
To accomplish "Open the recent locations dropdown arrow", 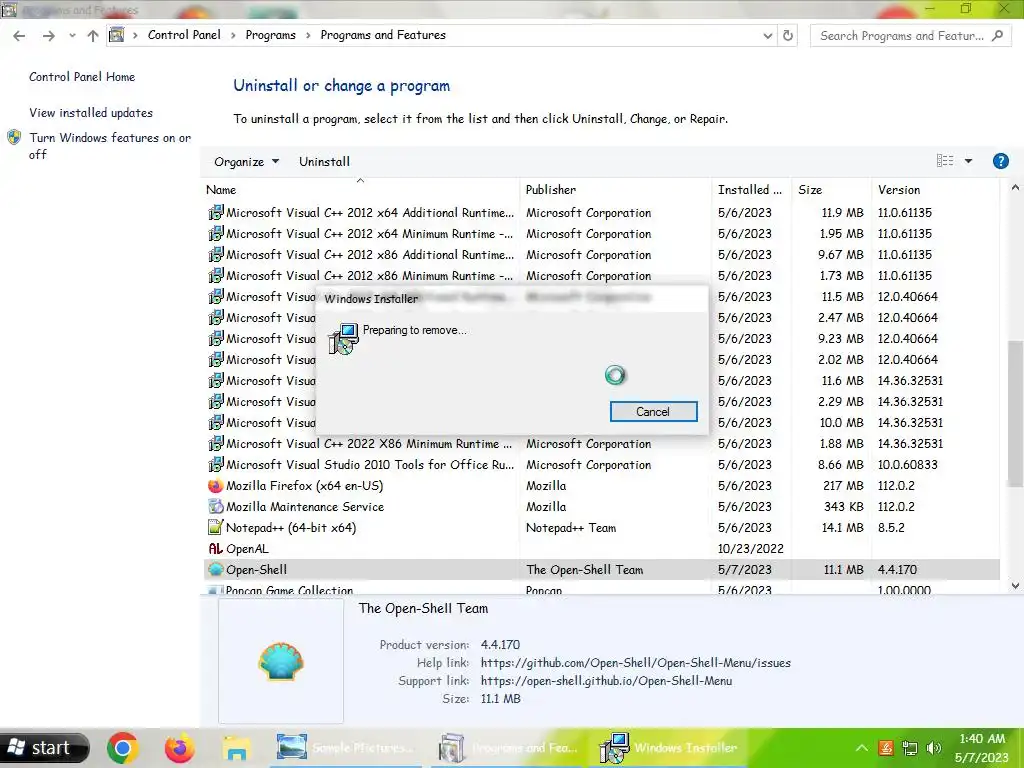I will [72, 36].
